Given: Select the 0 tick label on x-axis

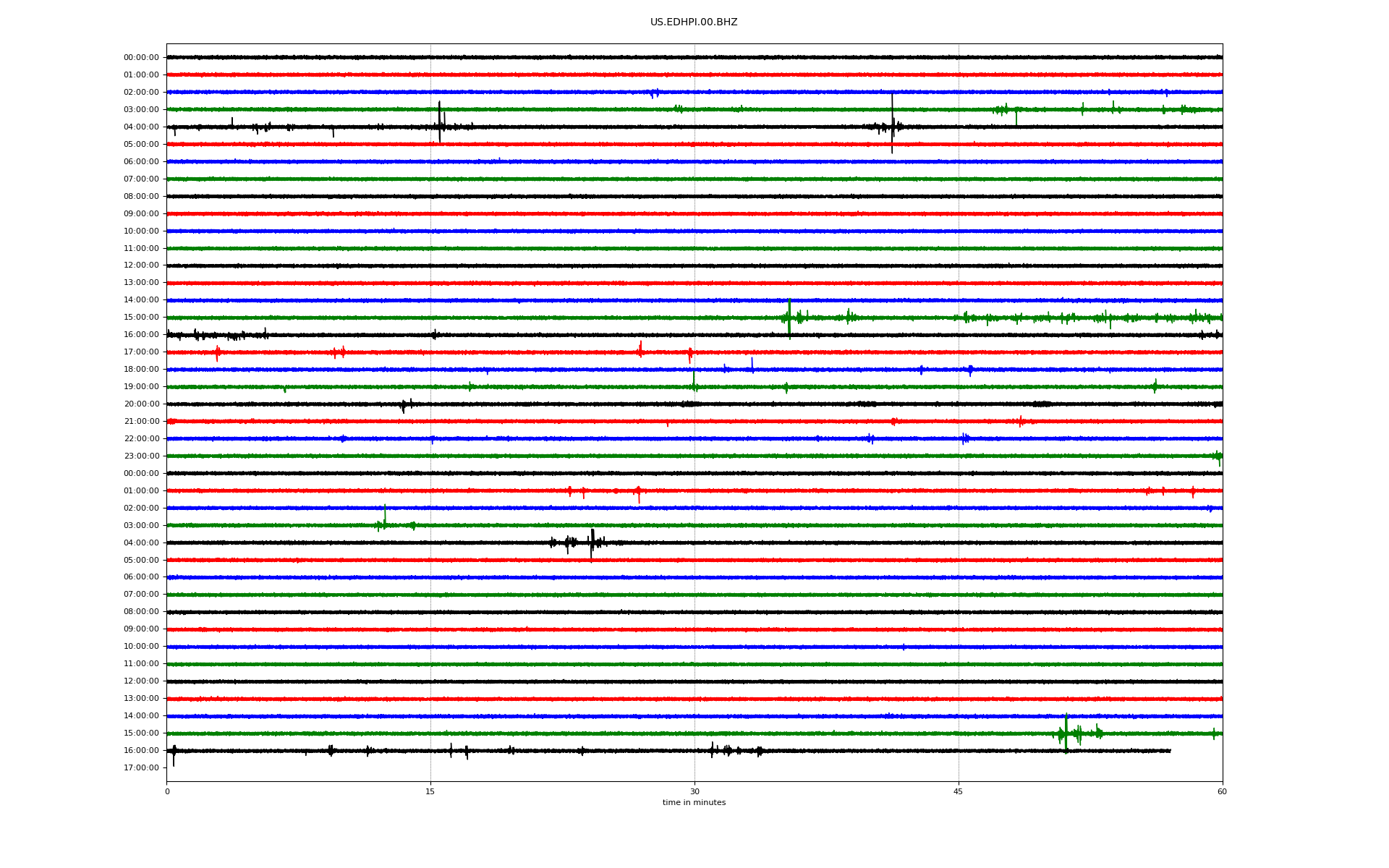Looking at the screenshot, I should [167, 791].
